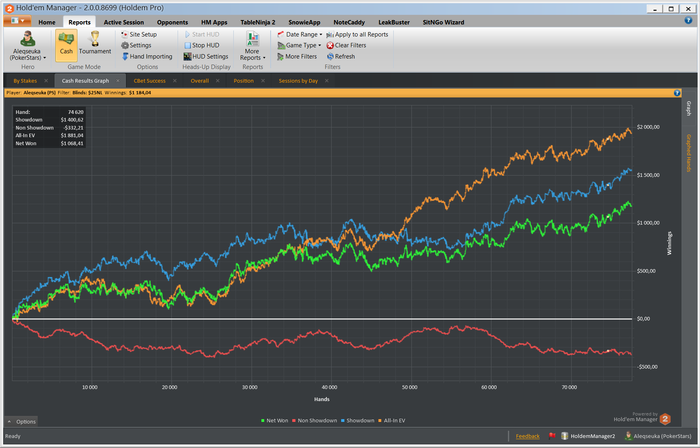Close the Overall tab

217,81
